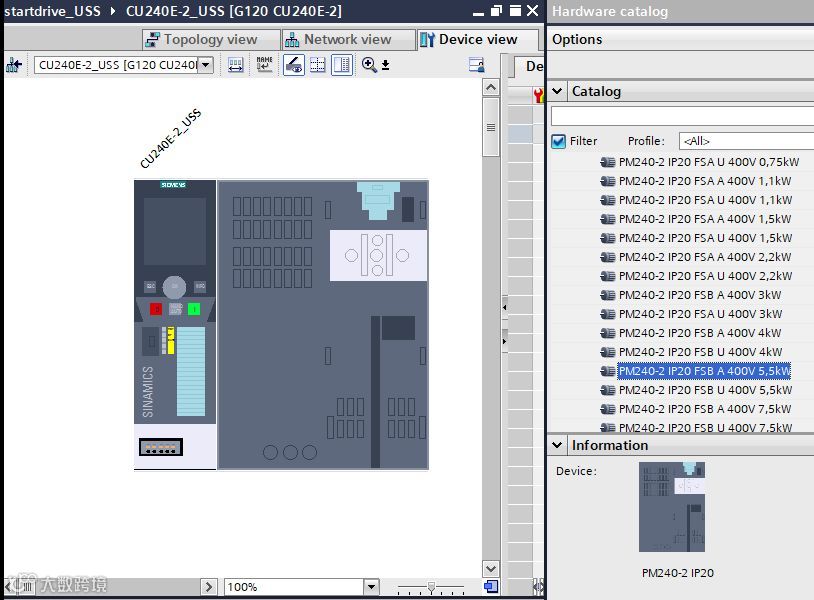
Task: Collapse the Information section chevron
Action: pyautogui.click(x=557, y=445)
